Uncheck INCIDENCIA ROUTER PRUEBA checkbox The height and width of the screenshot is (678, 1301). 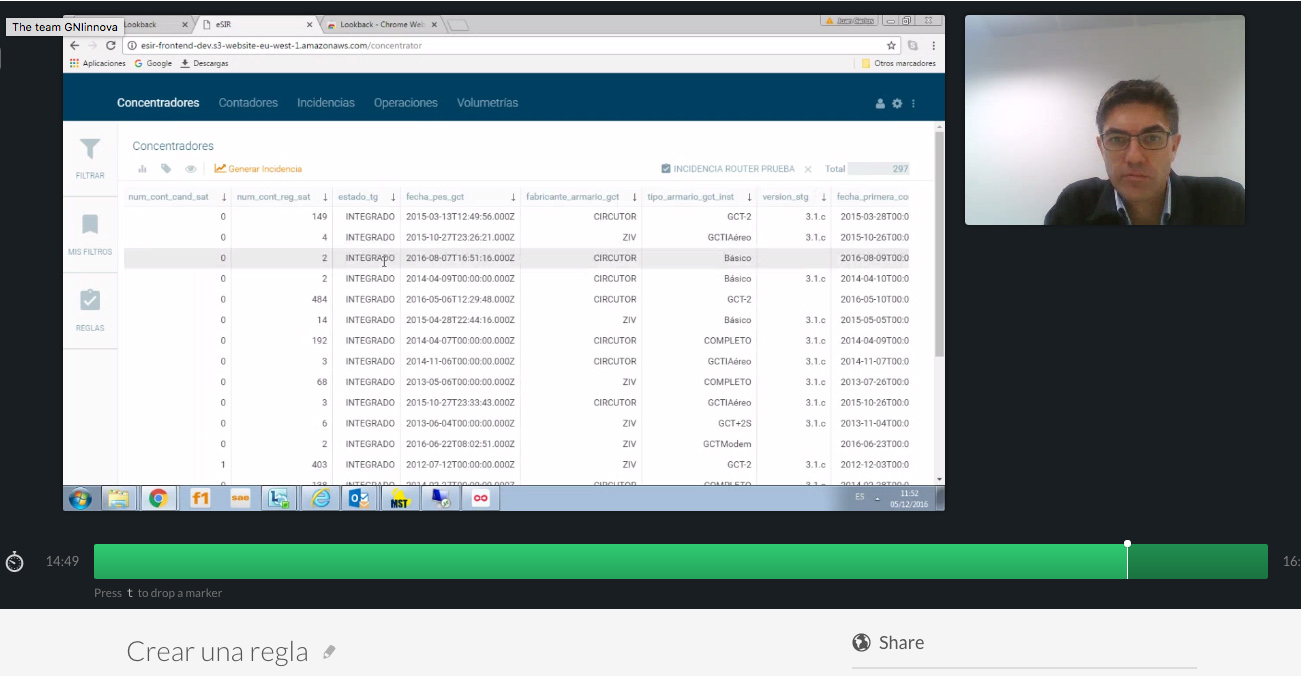tap(666, 169)
